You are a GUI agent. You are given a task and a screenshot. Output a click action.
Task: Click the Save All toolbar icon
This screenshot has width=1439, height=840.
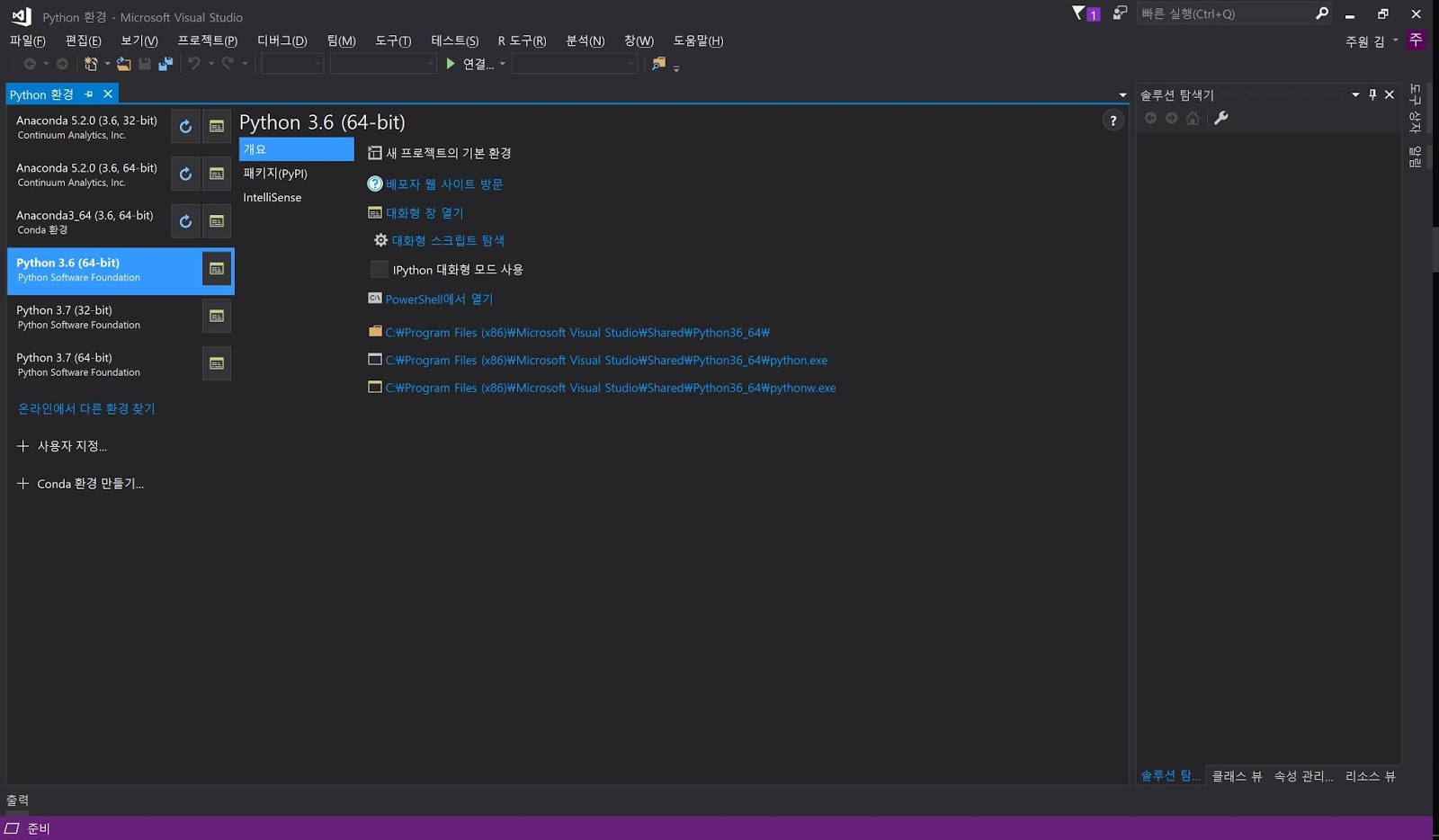click(x=165, y=64)
